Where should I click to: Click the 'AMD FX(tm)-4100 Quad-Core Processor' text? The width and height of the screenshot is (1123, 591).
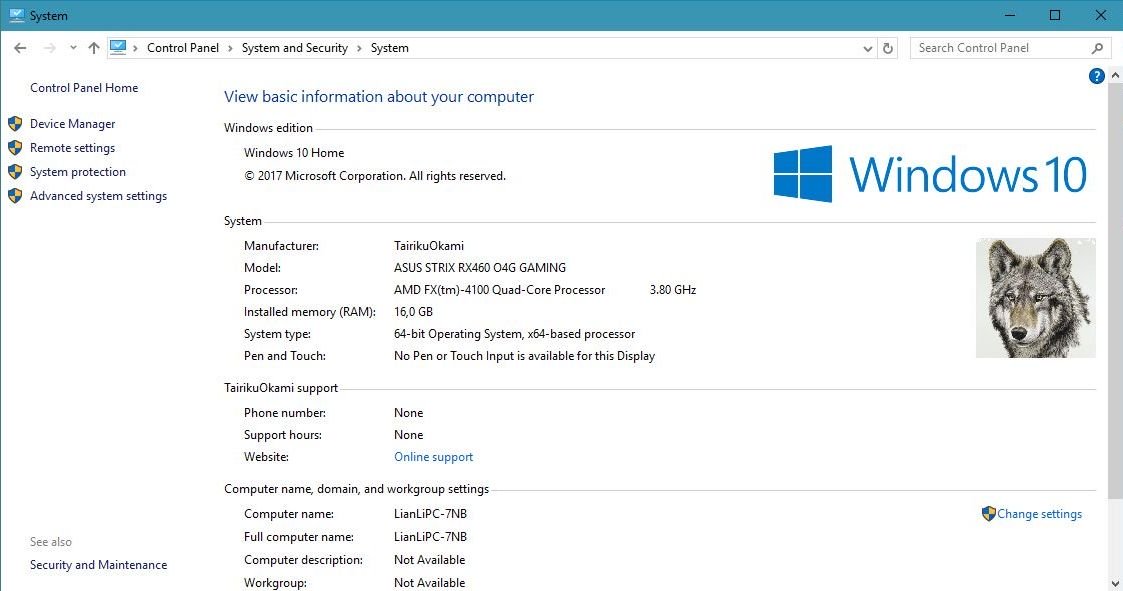pos(499,290)
